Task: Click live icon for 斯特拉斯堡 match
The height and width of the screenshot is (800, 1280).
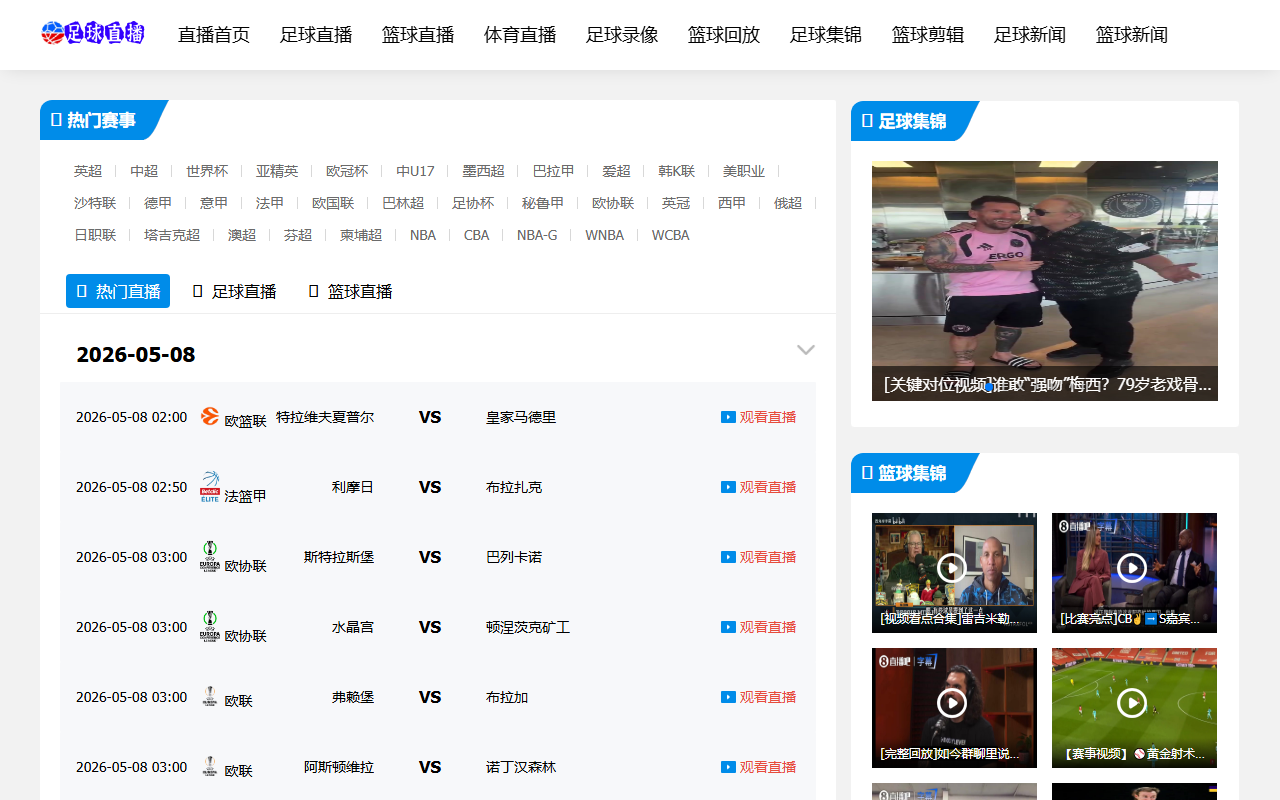Action: pyautogui.click(x=728, y=557)
